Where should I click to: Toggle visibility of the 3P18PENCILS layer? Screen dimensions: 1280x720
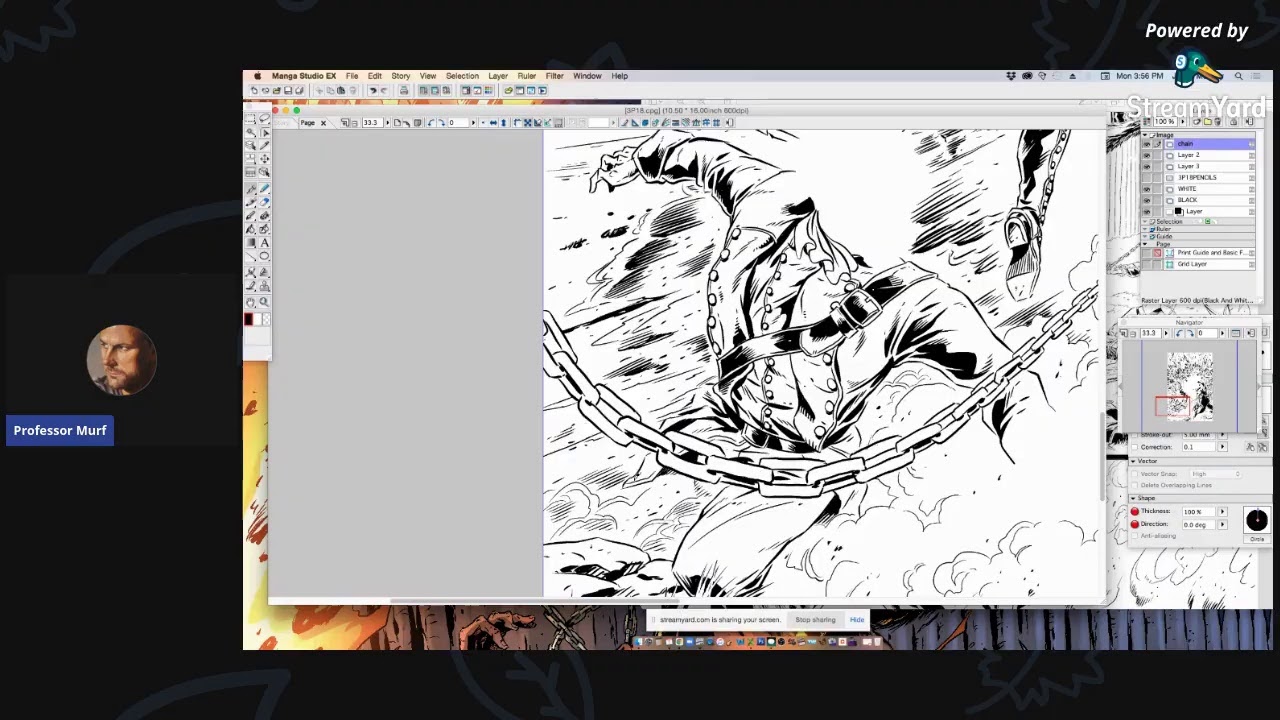[x=1147, y=178]
